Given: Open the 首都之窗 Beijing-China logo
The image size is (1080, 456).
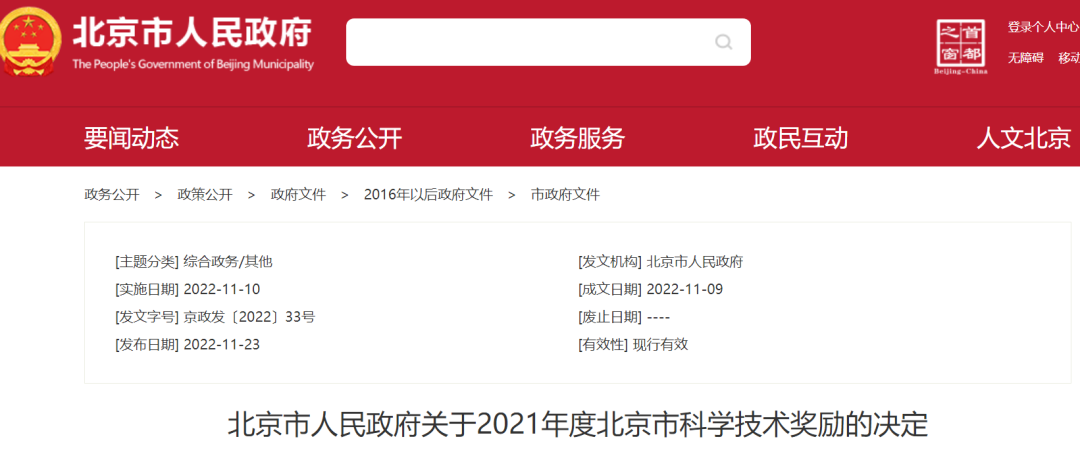Looking at the screenshot, I should (960, 46).
